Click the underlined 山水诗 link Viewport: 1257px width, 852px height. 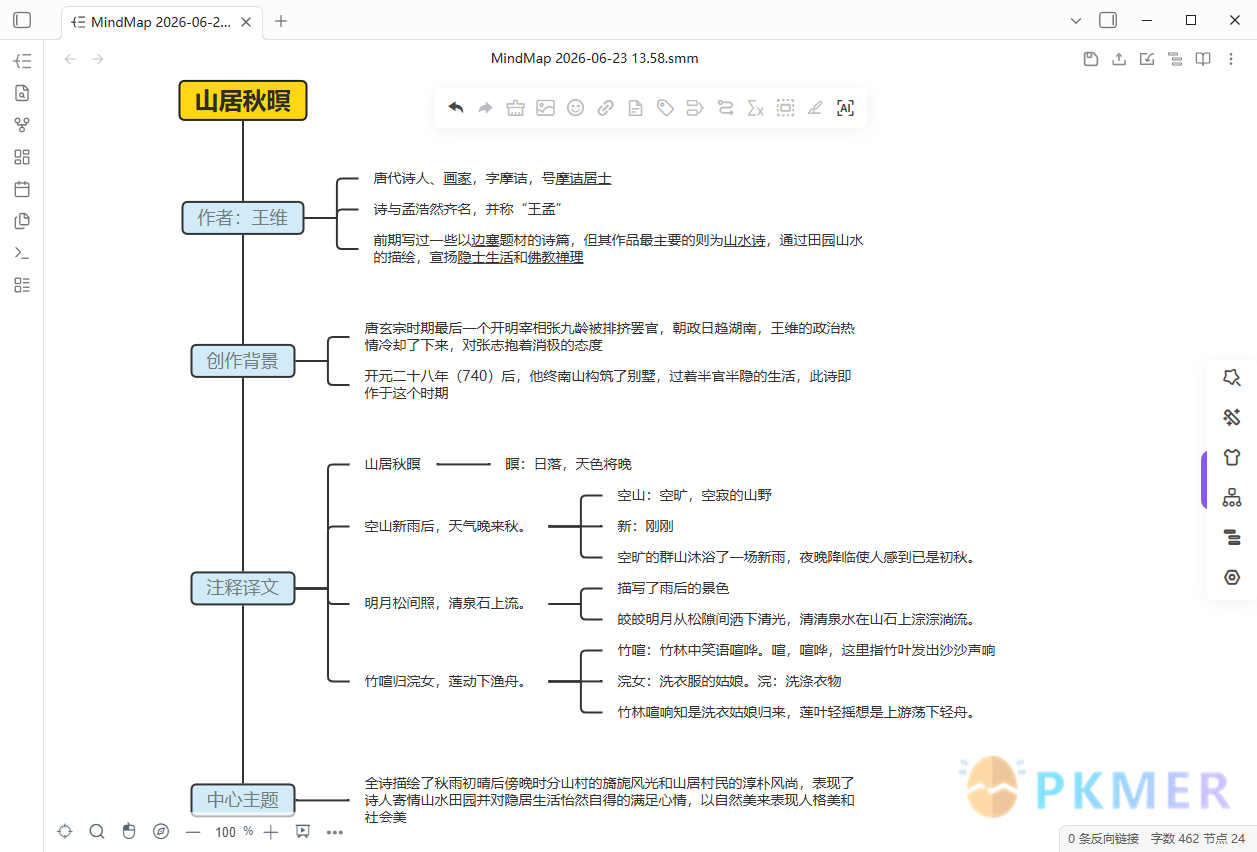tap(745, 240)
